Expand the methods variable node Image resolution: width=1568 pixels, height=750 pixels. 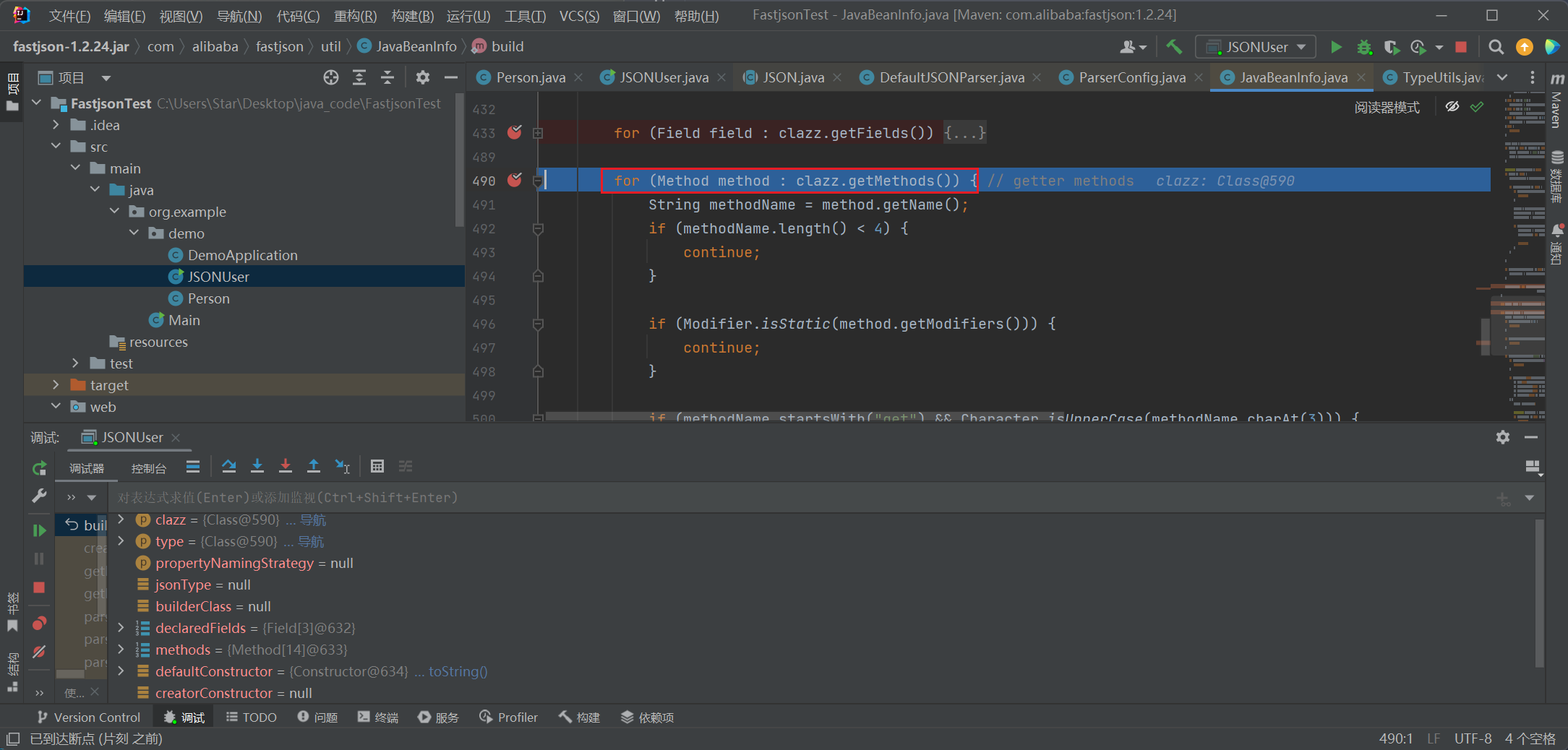(121, 650)
